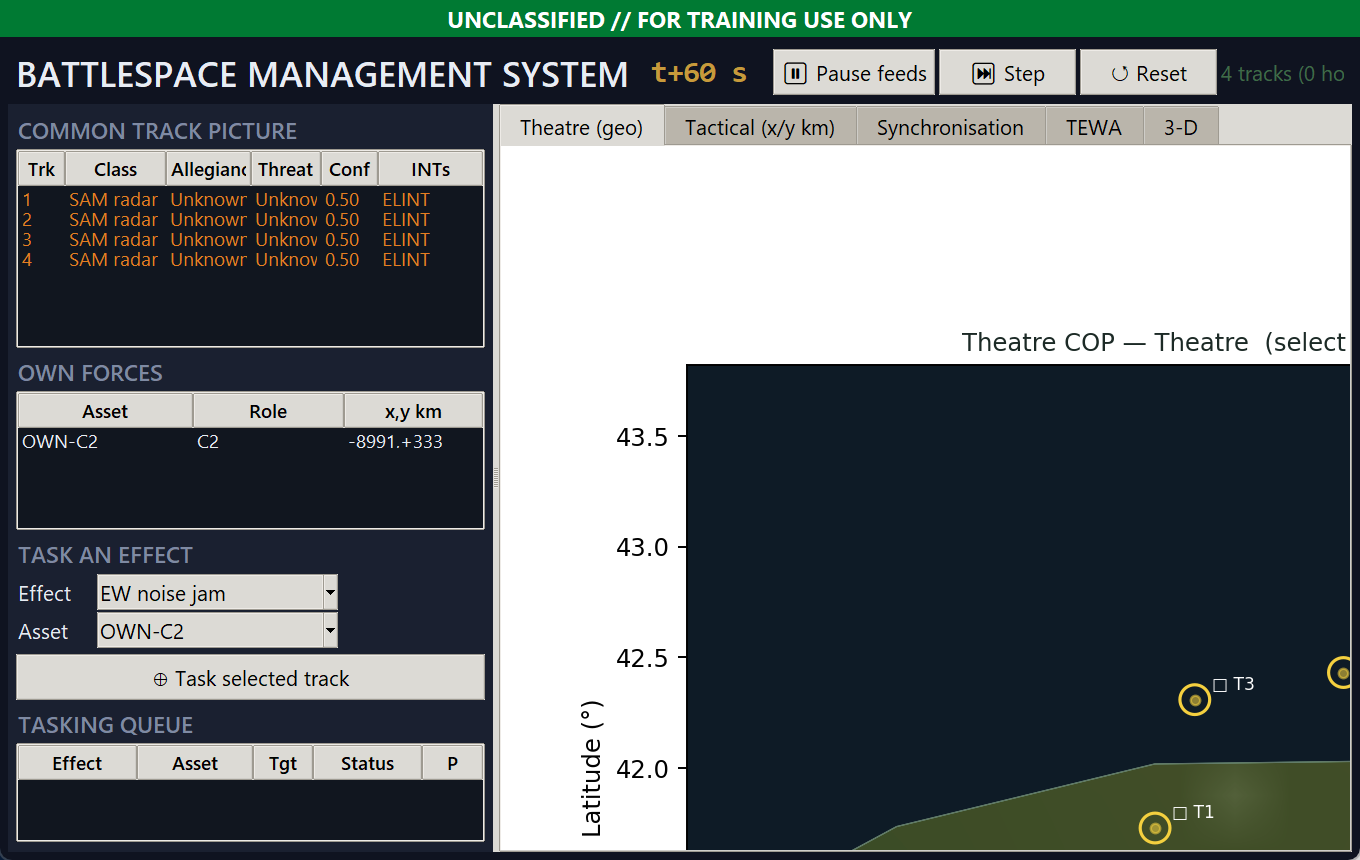The width and height of the screenshot is (1360, 860).
Task: Sort tracks by Class column header
Action: tap(116, 169)
